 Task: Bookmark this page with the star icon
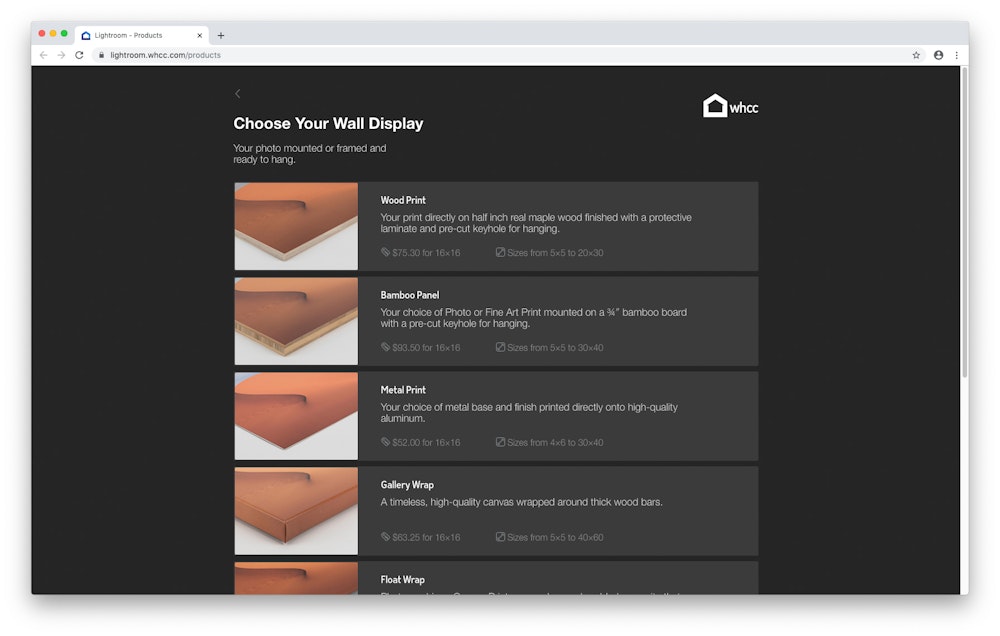(x=916, y=55)
